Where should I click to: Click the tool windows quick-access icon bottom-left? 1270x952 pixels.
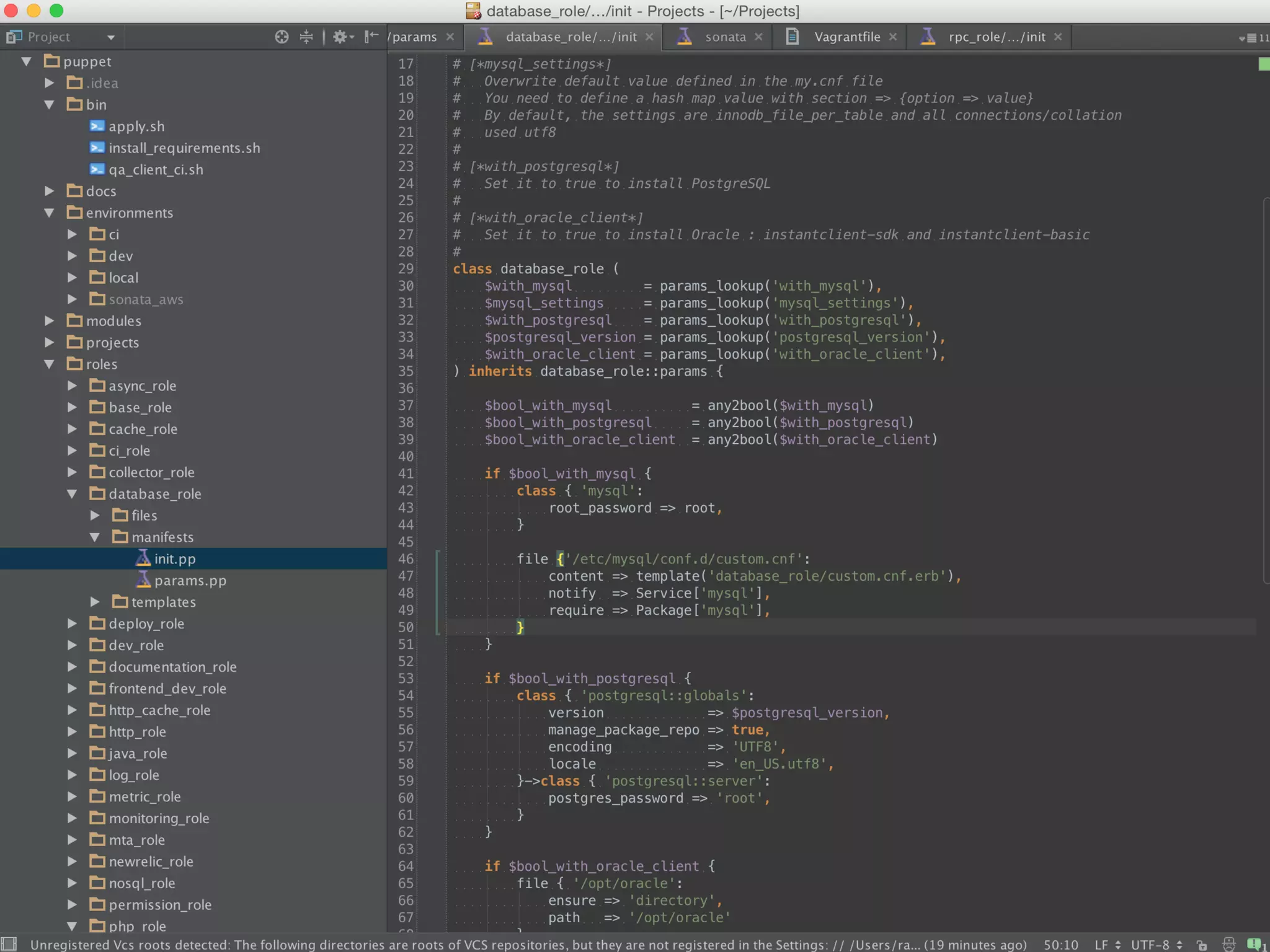tap(9, 944)
